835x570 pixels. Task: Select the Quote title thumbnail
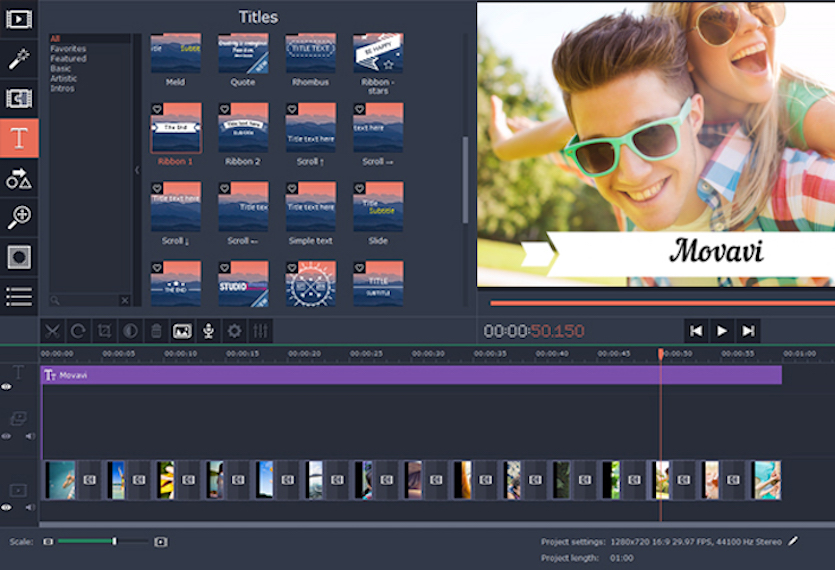[x=243, y=53]
